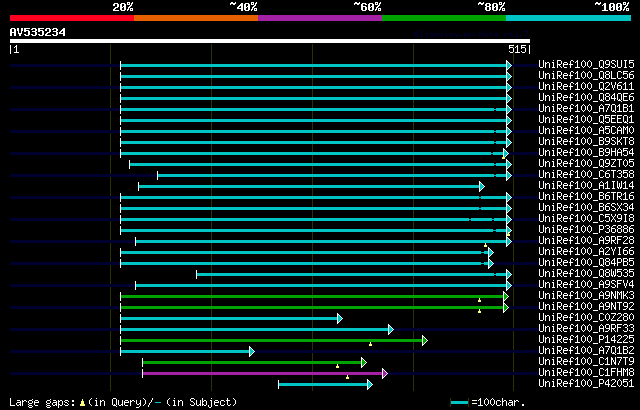Click the UniRef100_B9SKT8 label
Viewport: 640px width, 410px height.
586,142
